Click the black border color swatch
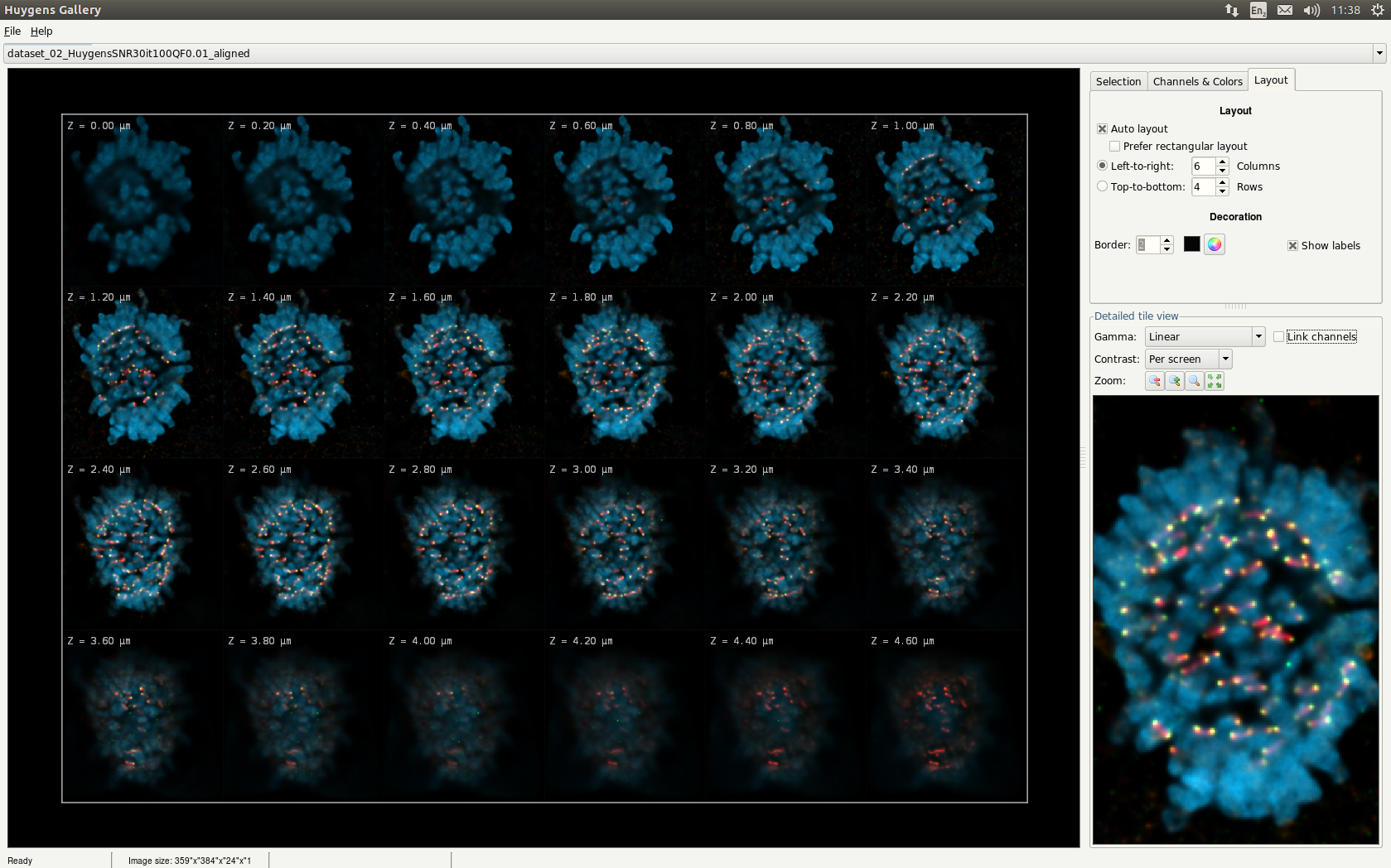Viewport: 1391px width, 868px height. [x=1191, y=244]
